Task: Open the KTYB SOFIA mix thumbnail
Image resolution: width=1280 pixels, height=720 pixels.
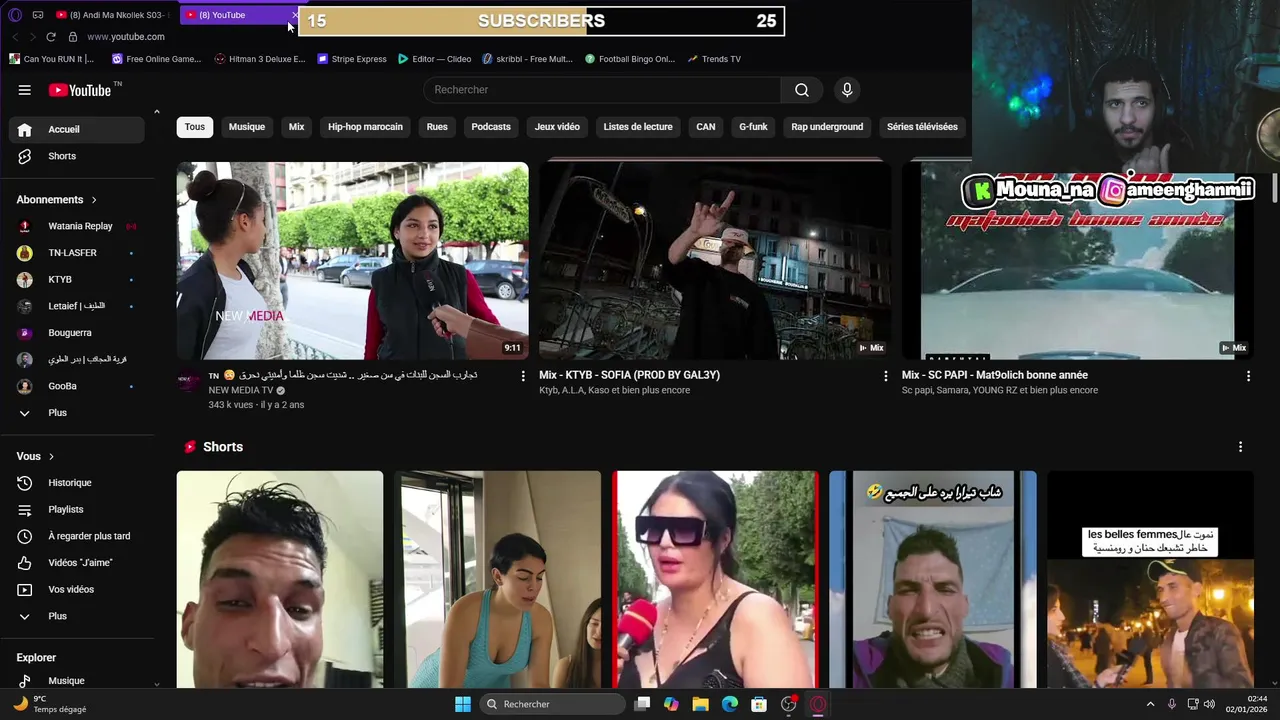Action: click(715, 261)
